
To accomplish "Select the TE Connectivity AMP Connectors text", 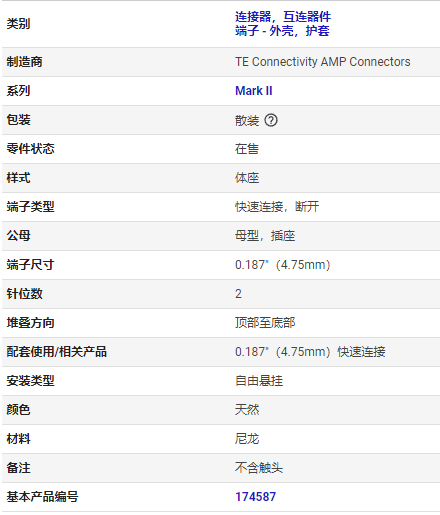I will point(322,62).
